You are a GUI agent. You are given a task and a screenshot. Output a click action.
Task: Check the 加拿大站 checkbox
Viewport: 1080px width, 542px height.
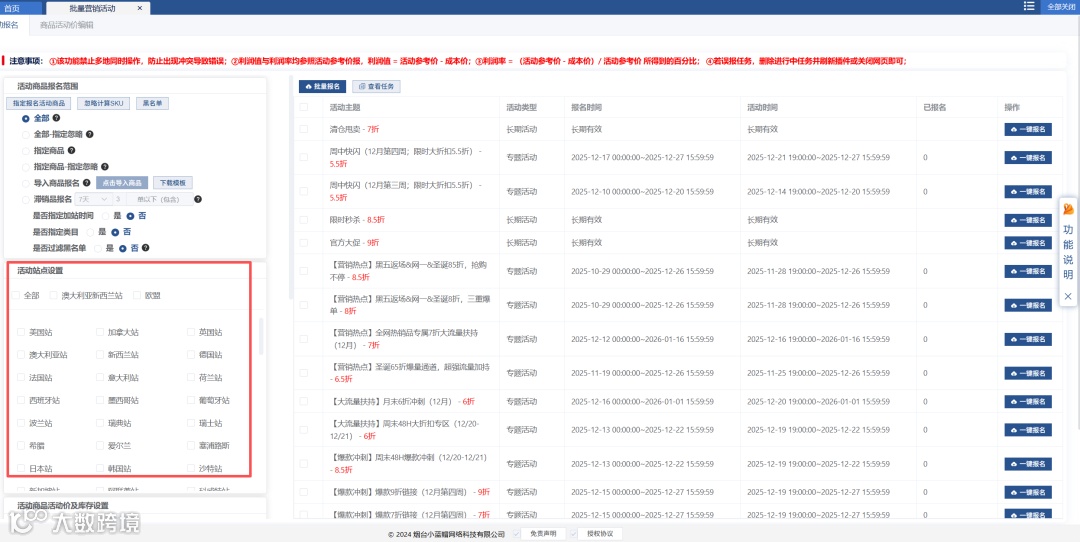point(100,333)
